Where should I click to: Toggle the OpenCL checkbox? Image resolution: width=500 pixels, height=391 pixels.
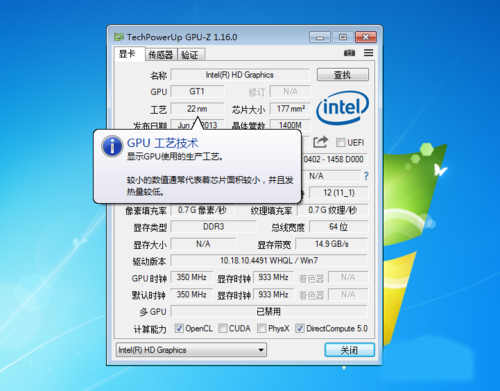click(179, 328)
